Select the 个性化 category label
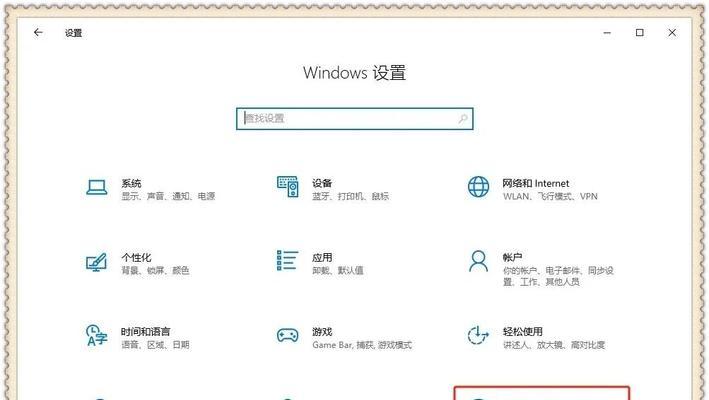This screenshot has width=709, height=400. 136,257
